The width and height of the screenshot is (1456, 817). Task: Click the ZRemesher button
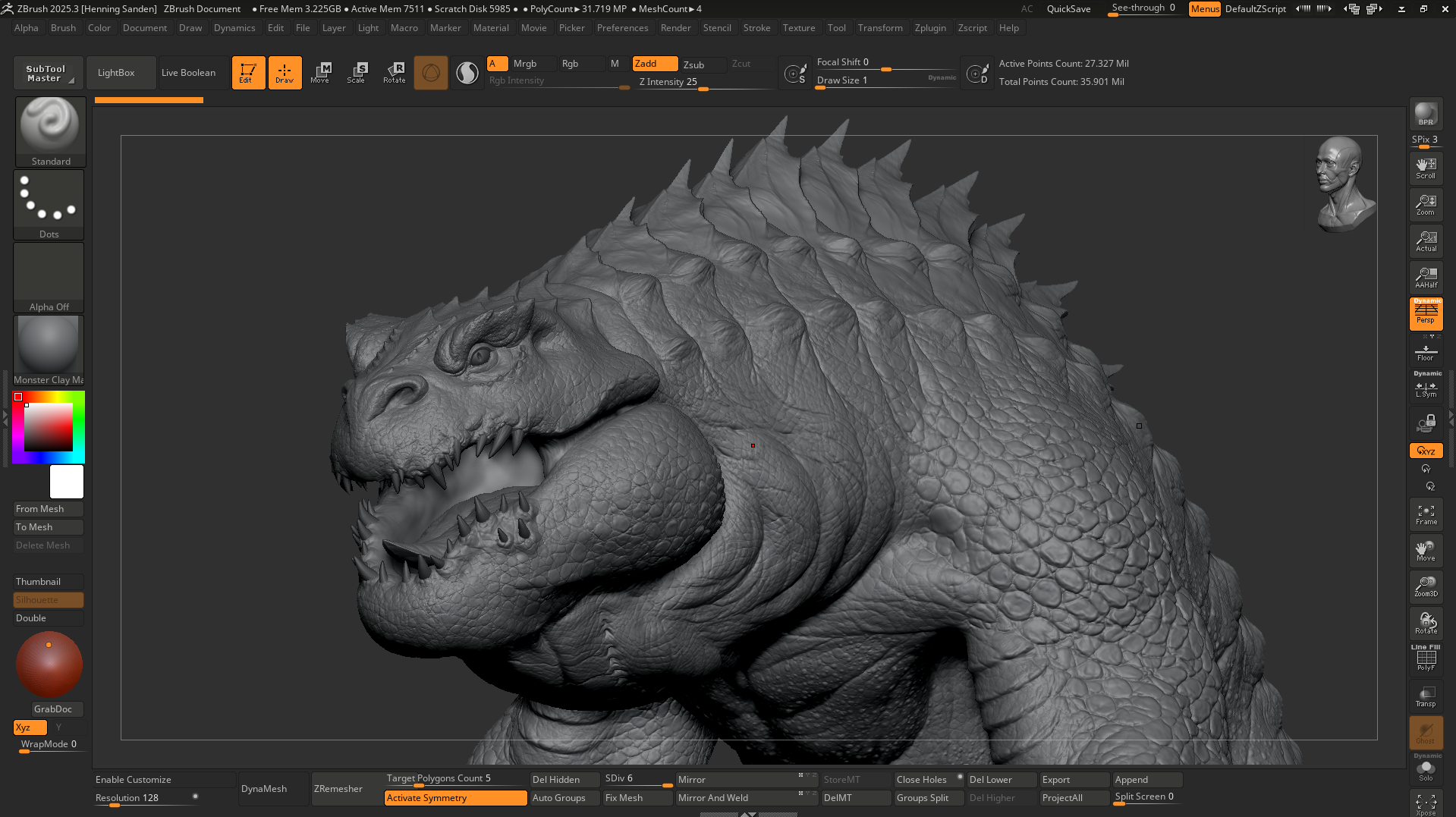click(x=346, y=789)
